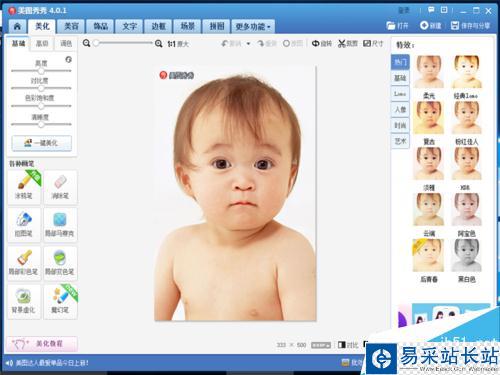Select the 消除笔 eraser pen tool
This screenshot has height=375, width=500.
point(60,187)
